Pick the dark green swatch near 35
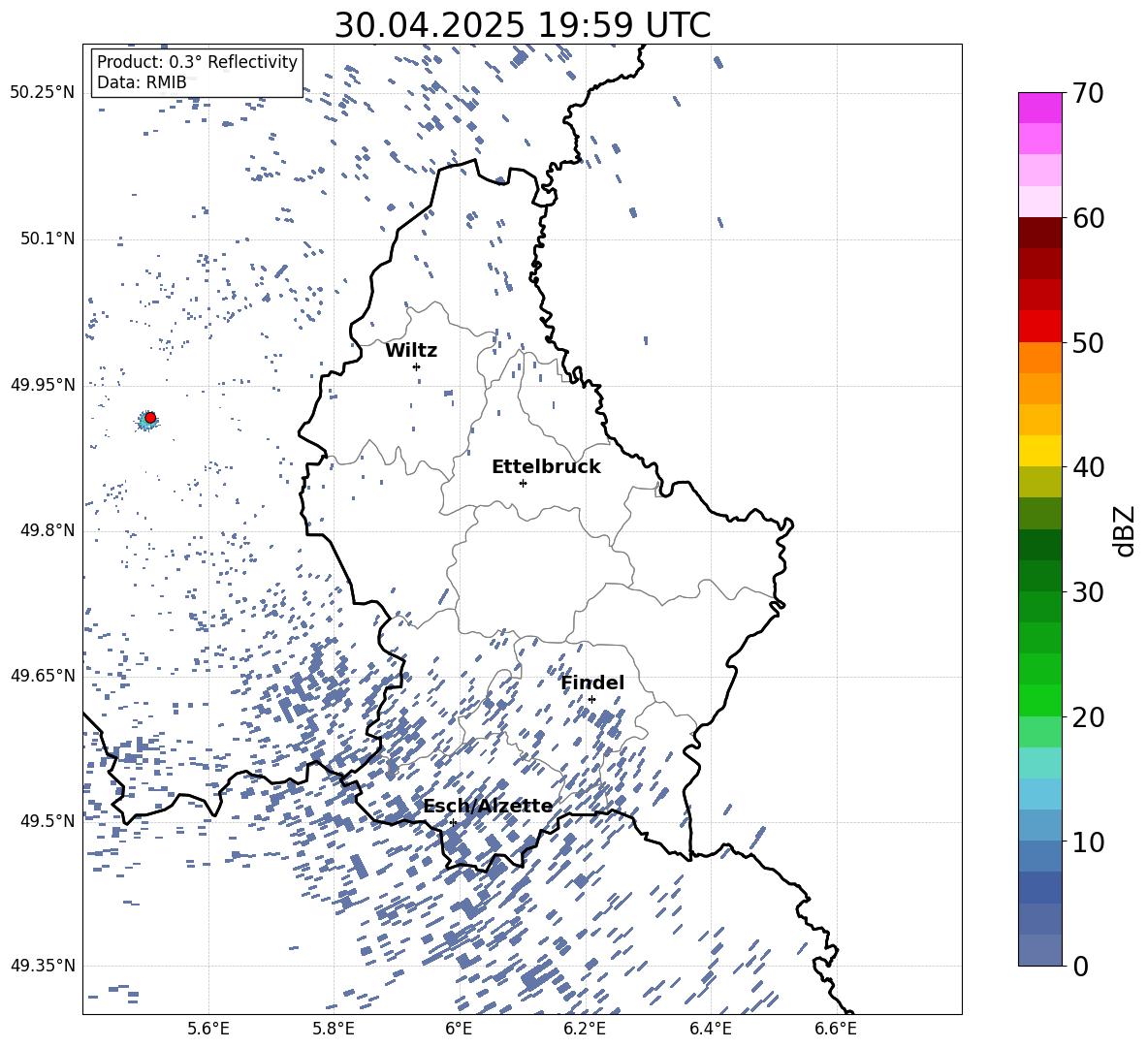Image resolution: width=1148 pixels, height=1048 pixels. click(x=1040, y=545)
